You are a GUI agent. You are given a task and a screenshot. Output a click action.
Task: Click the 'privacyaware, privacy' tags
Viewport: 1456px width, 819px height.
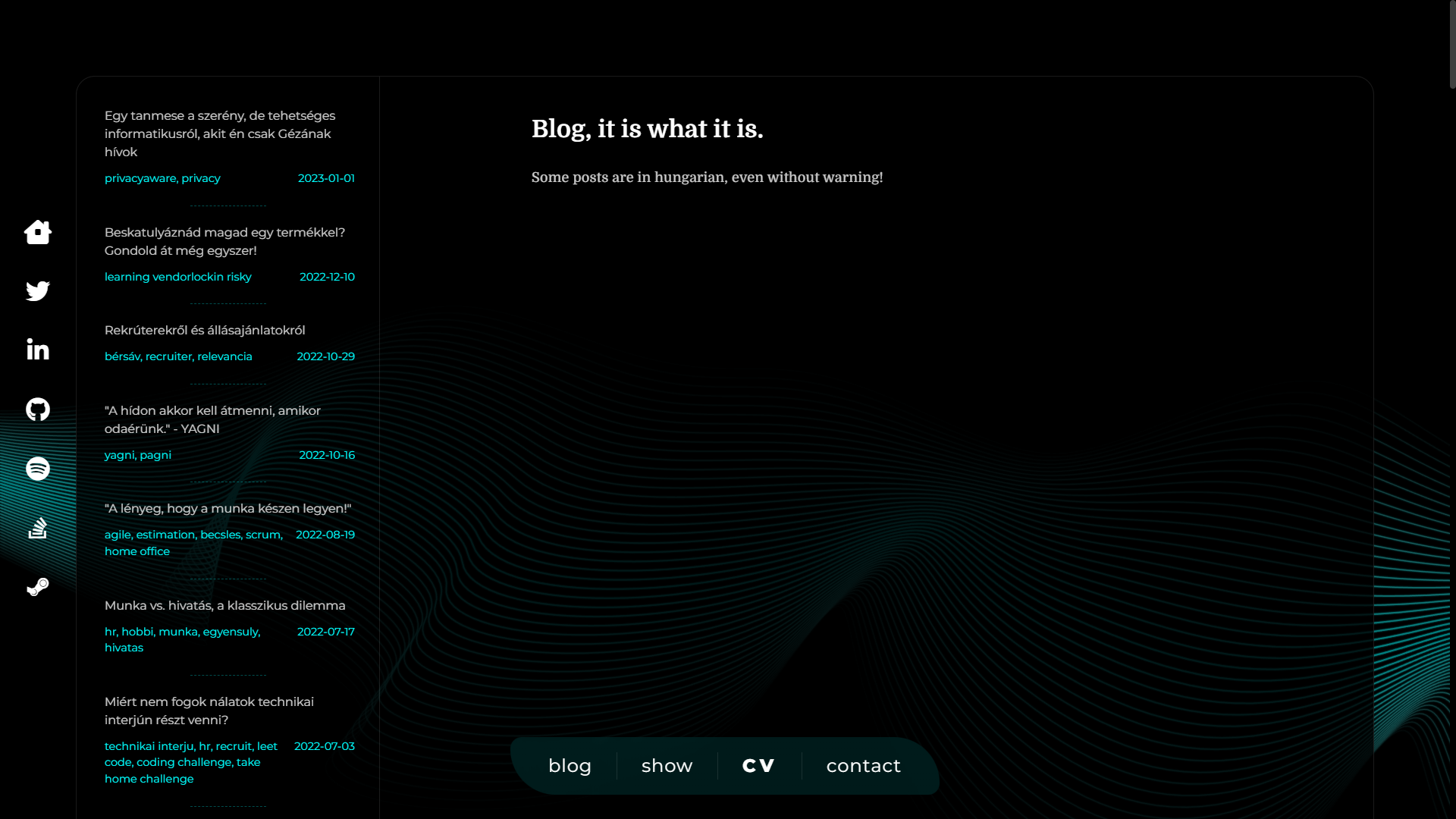point(162,178)
